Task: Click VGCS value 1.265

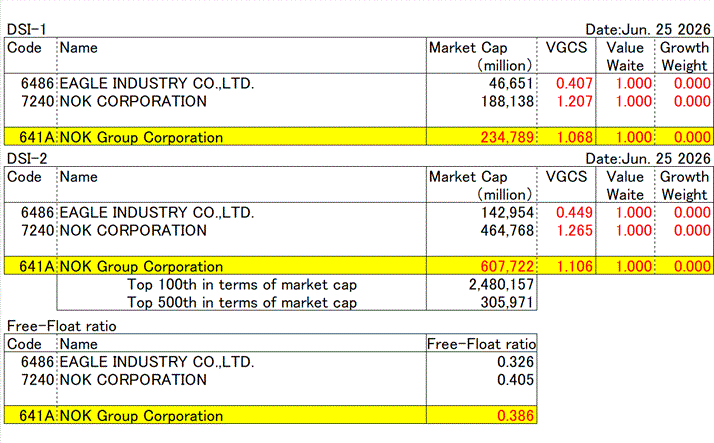Action: (574, 230)
